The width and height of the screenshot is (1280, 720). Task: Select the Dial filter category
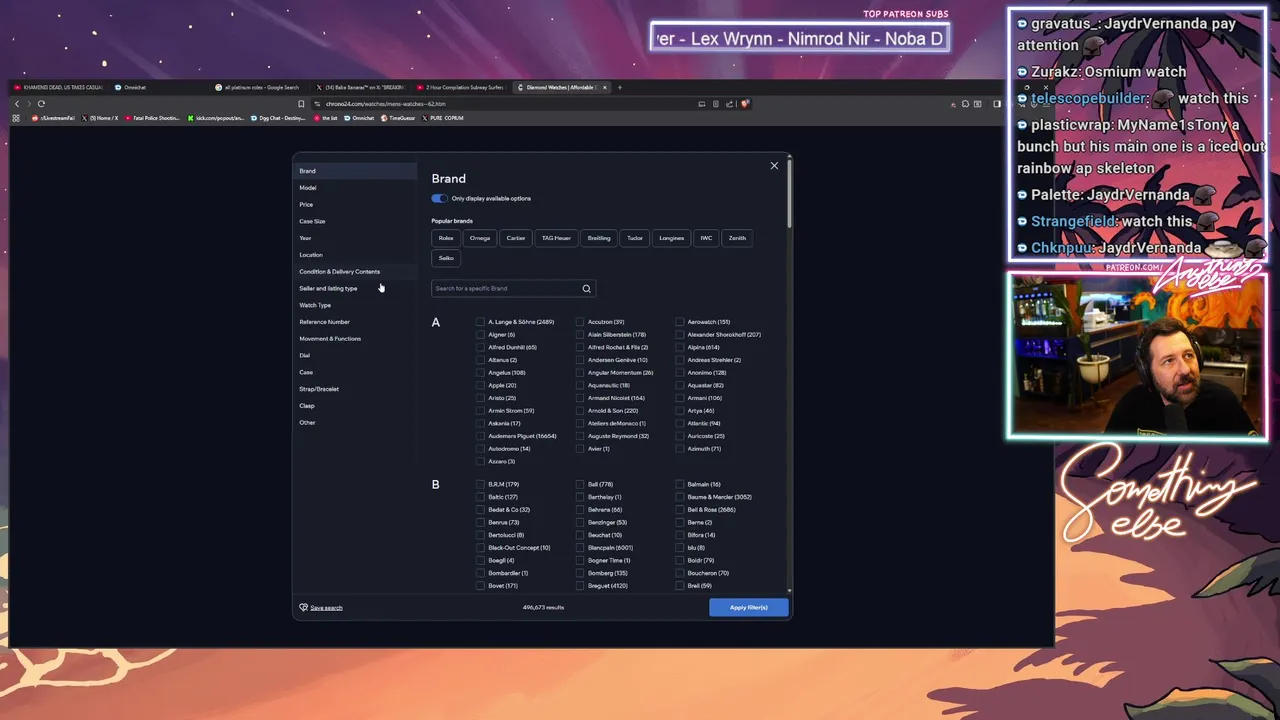[x=355, y=355]
